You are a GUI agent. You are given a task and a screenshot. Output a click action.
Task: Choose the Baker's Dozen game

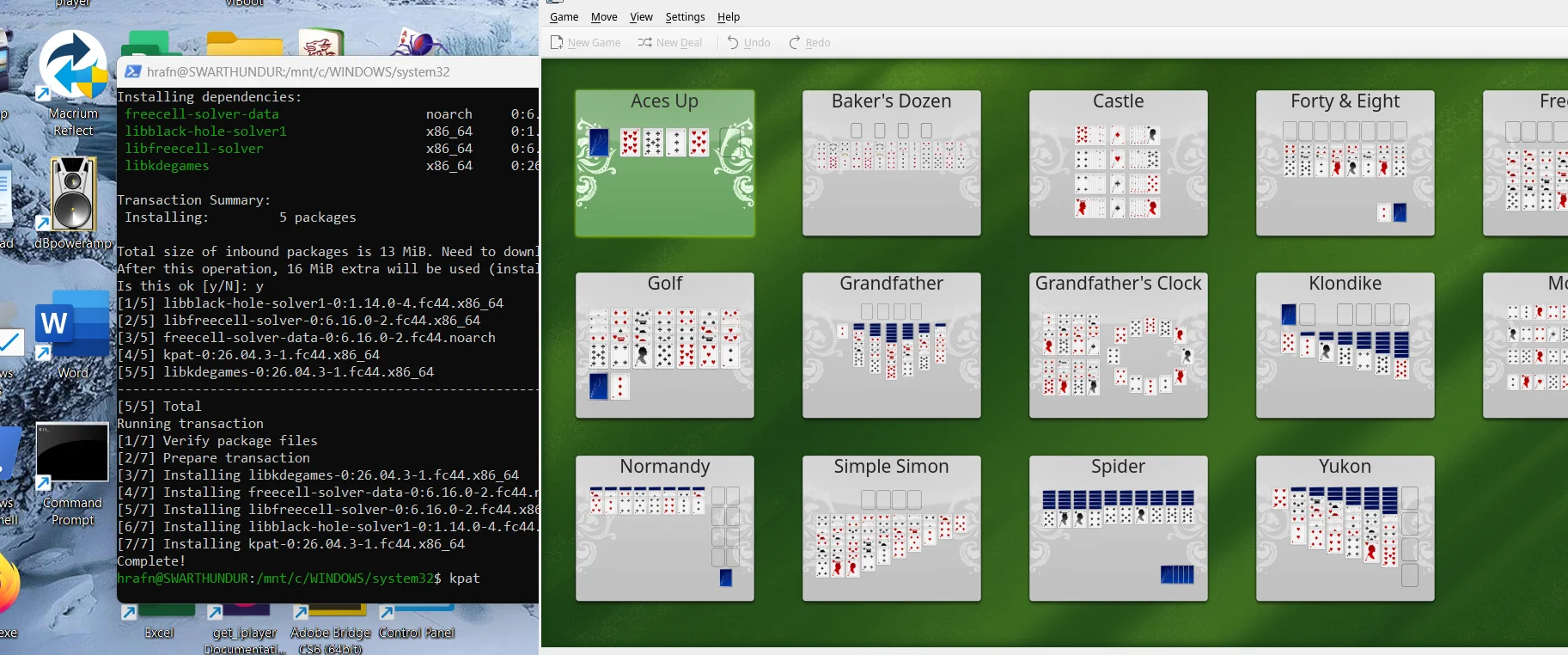click(x=892, y=163)
